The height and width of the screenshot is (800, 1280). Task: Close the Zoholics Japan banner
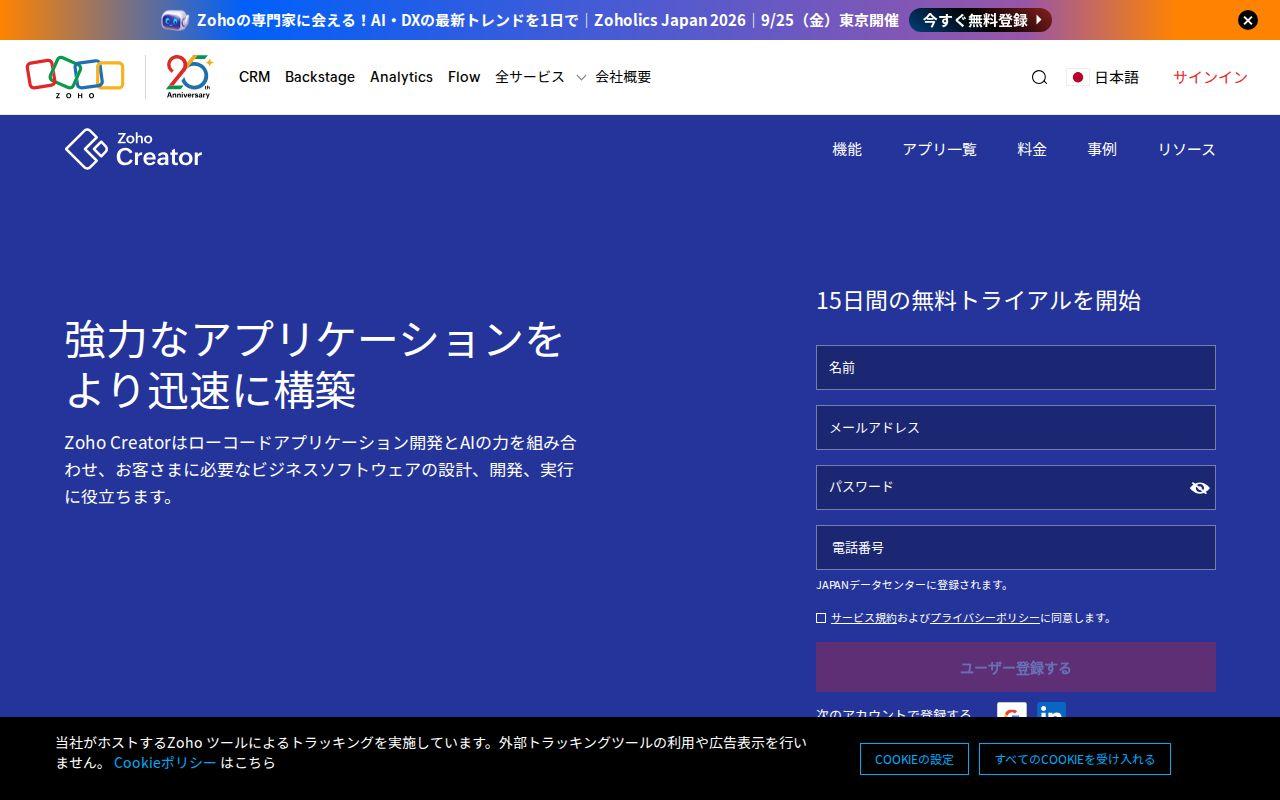tap(1248, 20)
